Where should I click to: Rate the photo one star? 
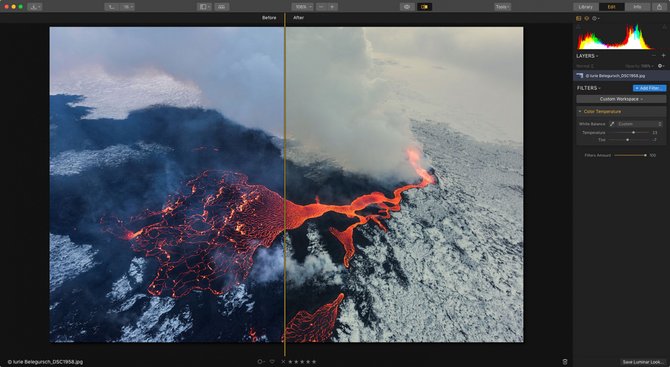coord(291,361)
